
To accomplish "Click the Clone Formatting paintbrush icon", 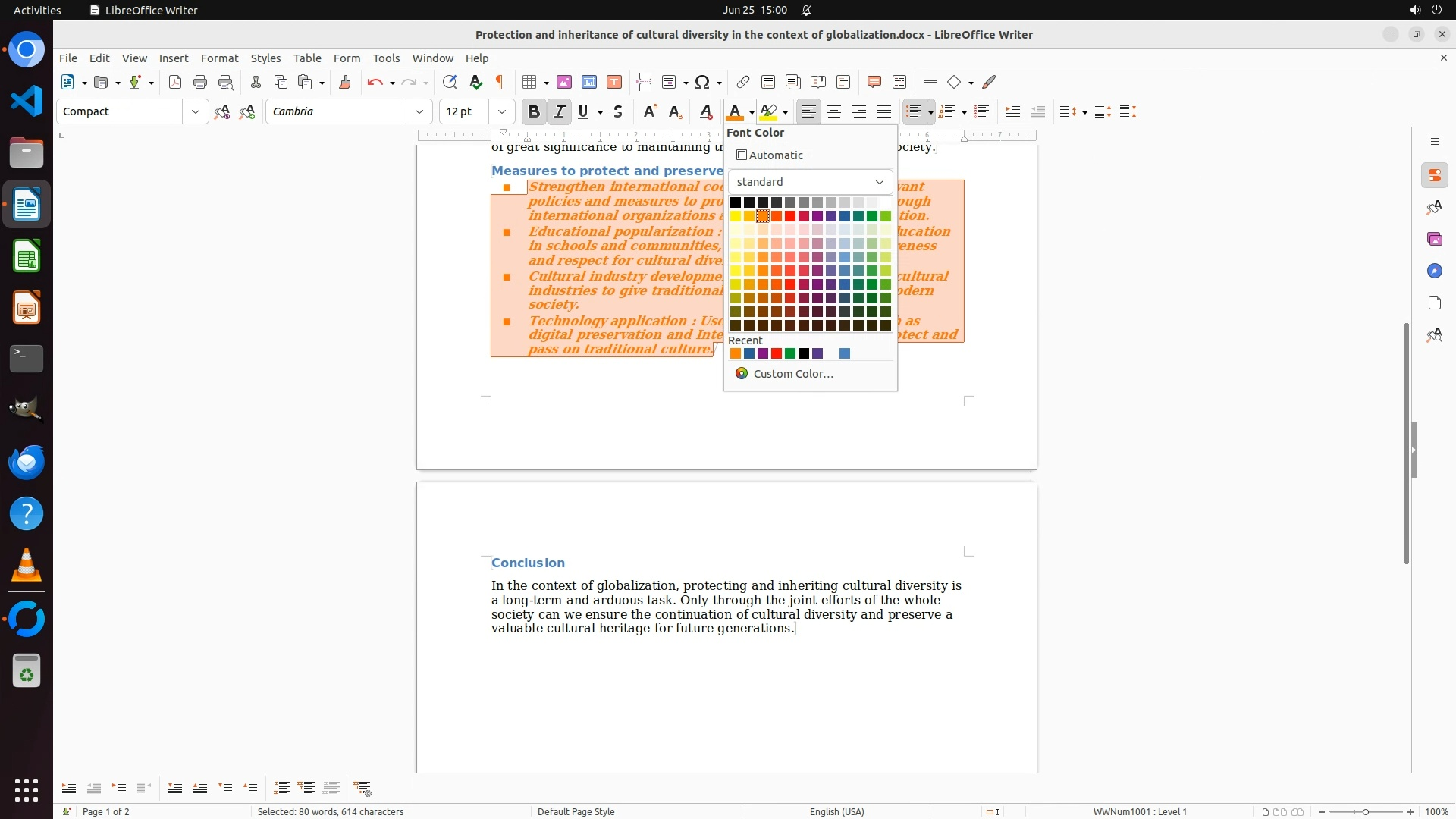I will click(345, 82).
